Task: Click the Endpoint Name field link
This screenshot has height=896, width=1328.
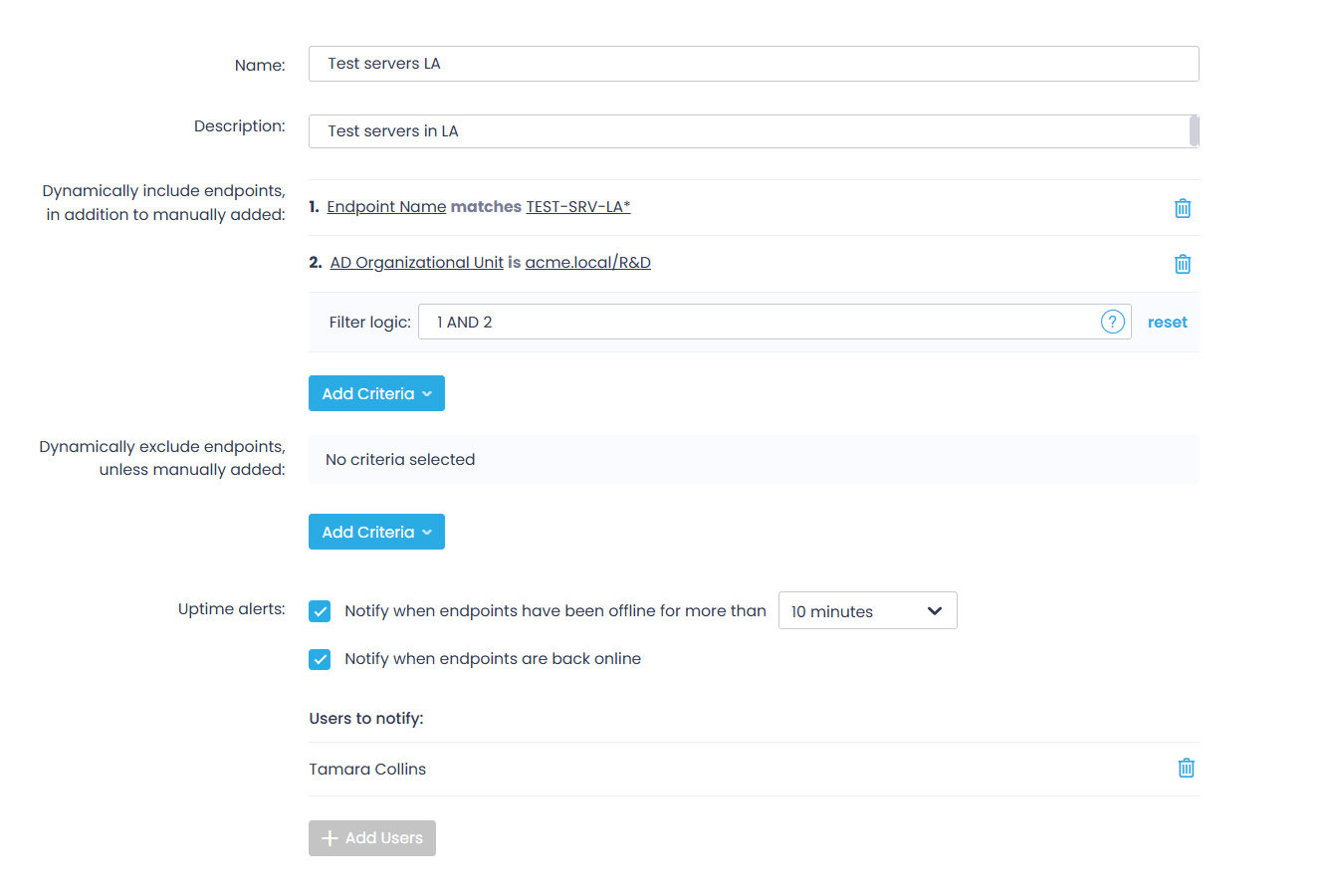Action: click(x=386, y=207)
